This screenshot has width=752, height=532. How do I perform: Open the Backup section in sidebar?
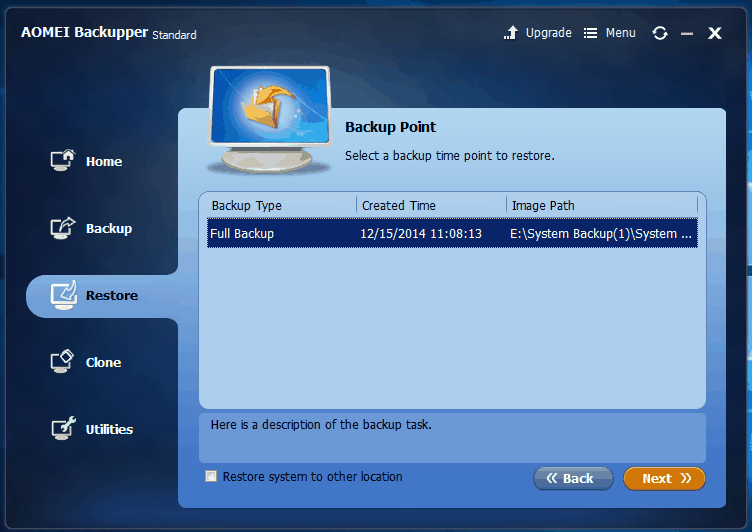coord(91,228)
